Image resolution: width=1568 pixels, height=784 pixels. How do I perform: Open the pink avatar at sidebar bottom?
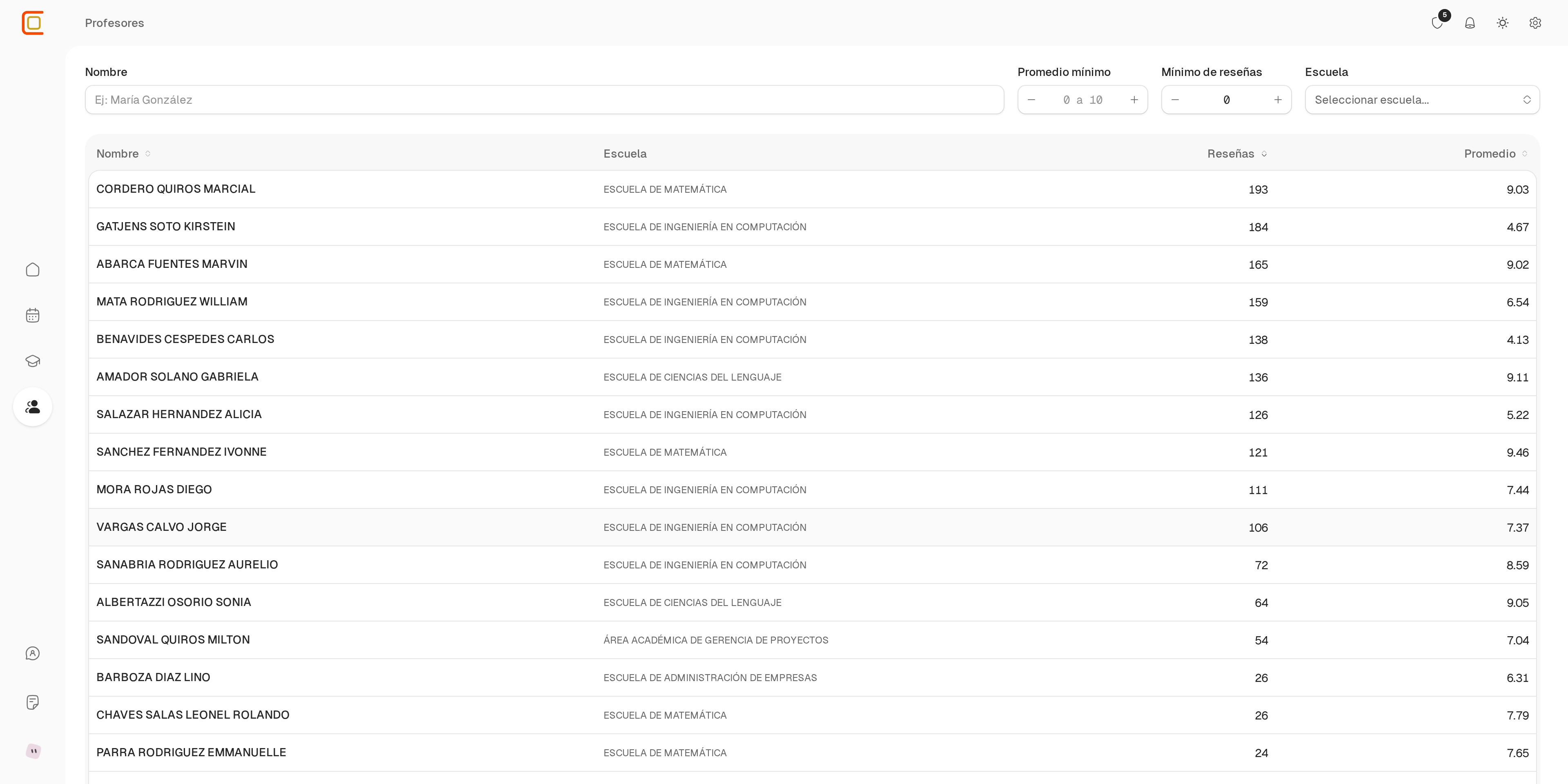(33, 751)
